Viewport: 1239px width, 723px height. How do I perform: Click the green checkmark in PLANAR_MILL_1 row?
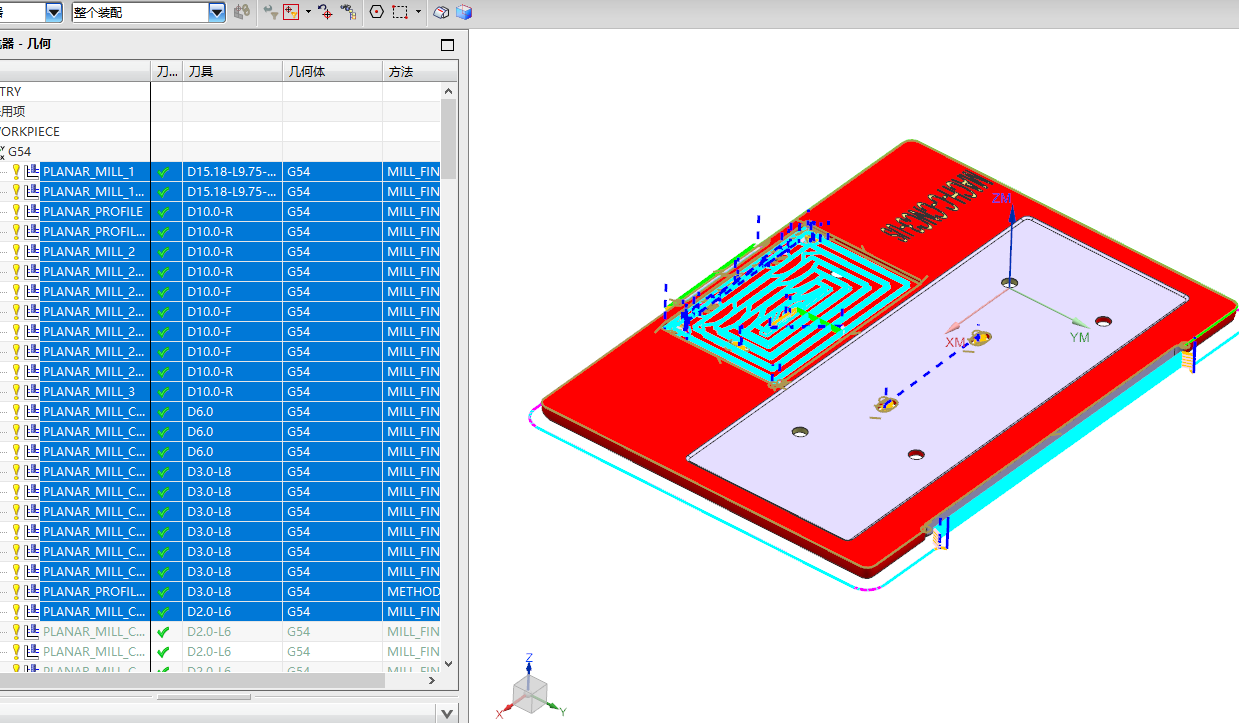click(x=164, y=172)
